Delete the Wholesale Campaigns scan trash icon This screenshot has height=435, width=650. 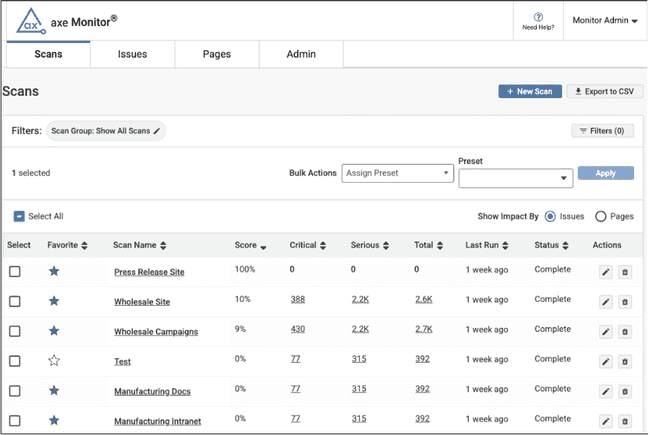click(625, 331)
